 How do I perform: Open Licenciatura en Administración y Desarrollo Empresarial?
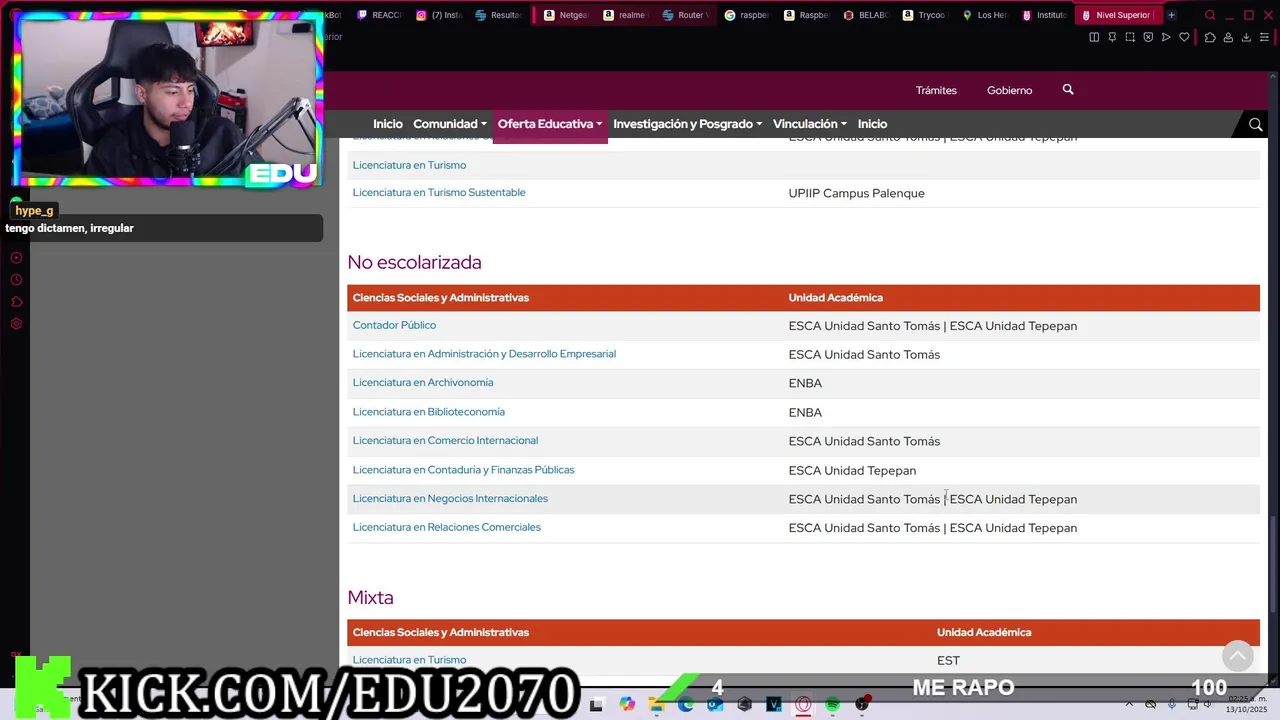click(484, 354)
